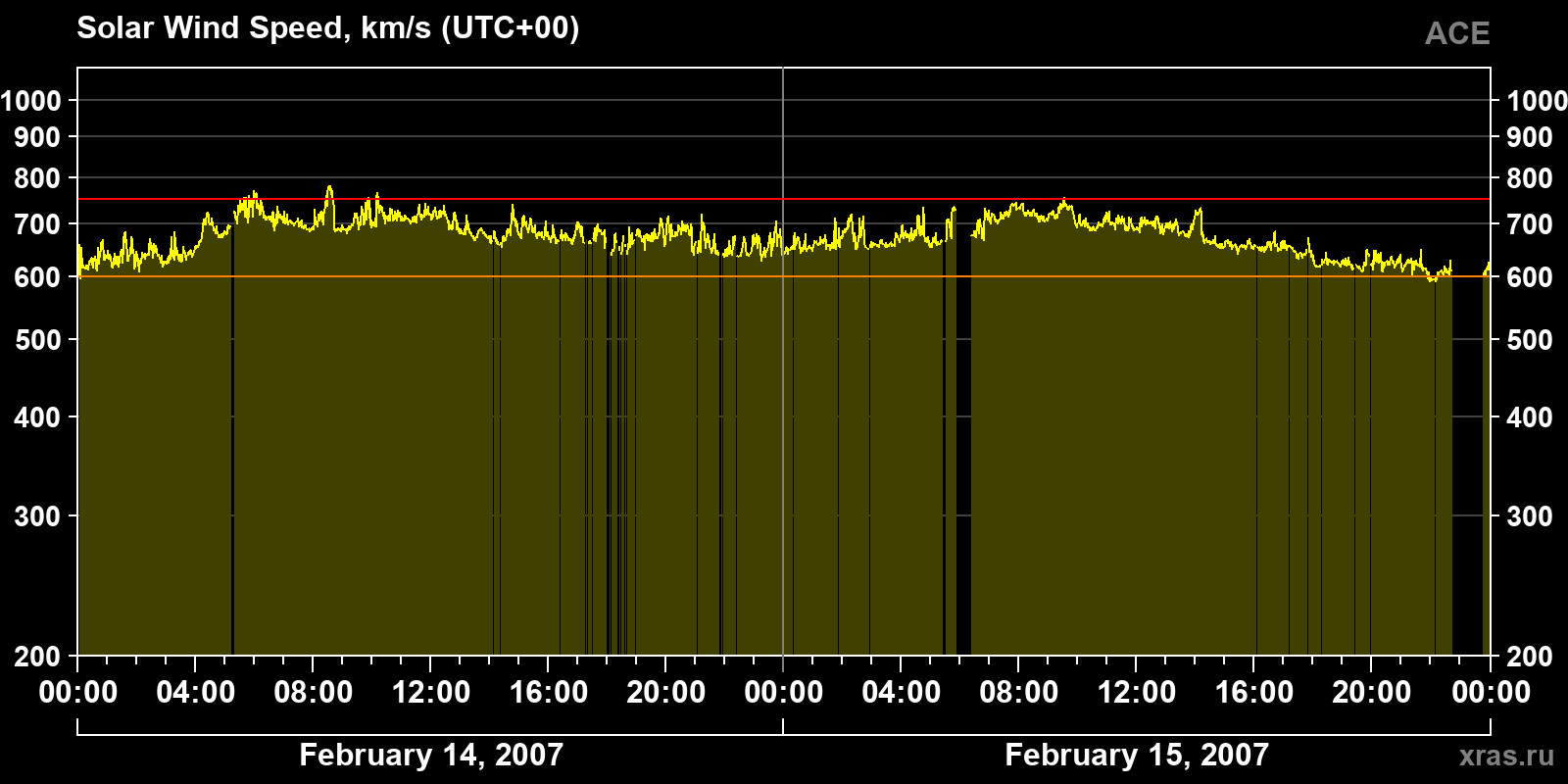
Task: Click the 20:00 label under February 15
Action: tap(1372, 693)
